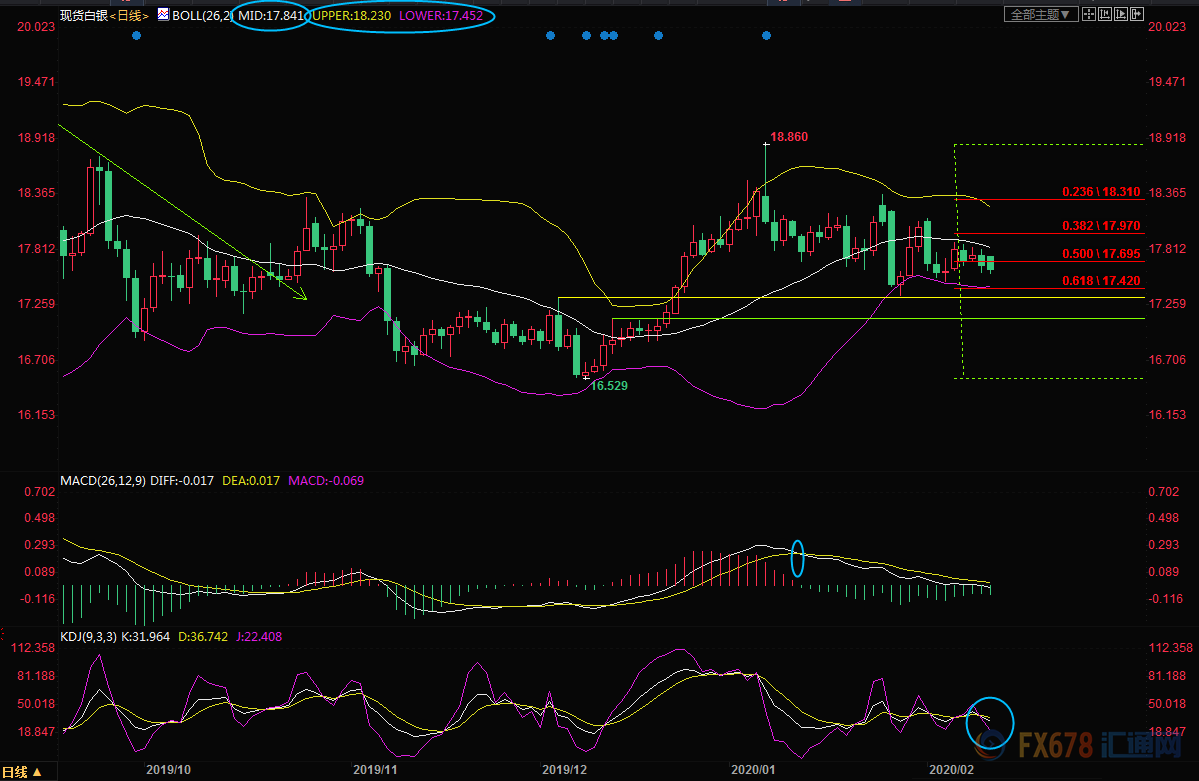Click the rightmost blue event dot
The height and width of the screenshot is (781, 1199).
766,36
